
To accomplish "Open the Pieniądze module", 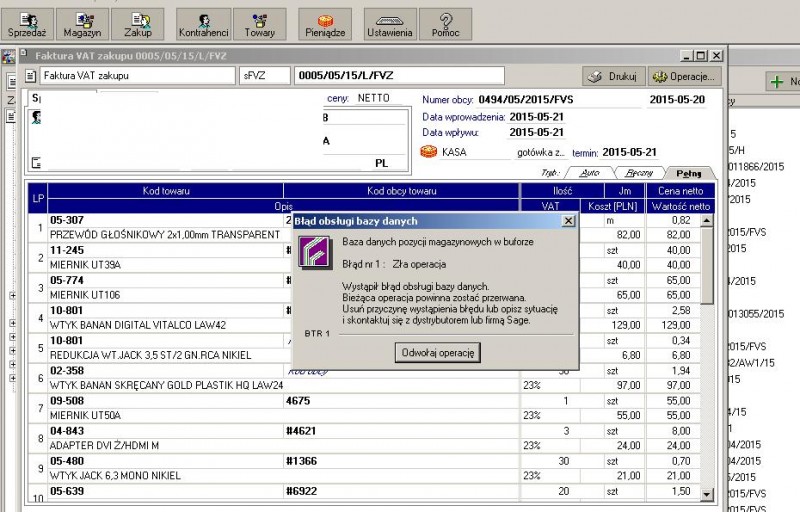I will [325, 24].
